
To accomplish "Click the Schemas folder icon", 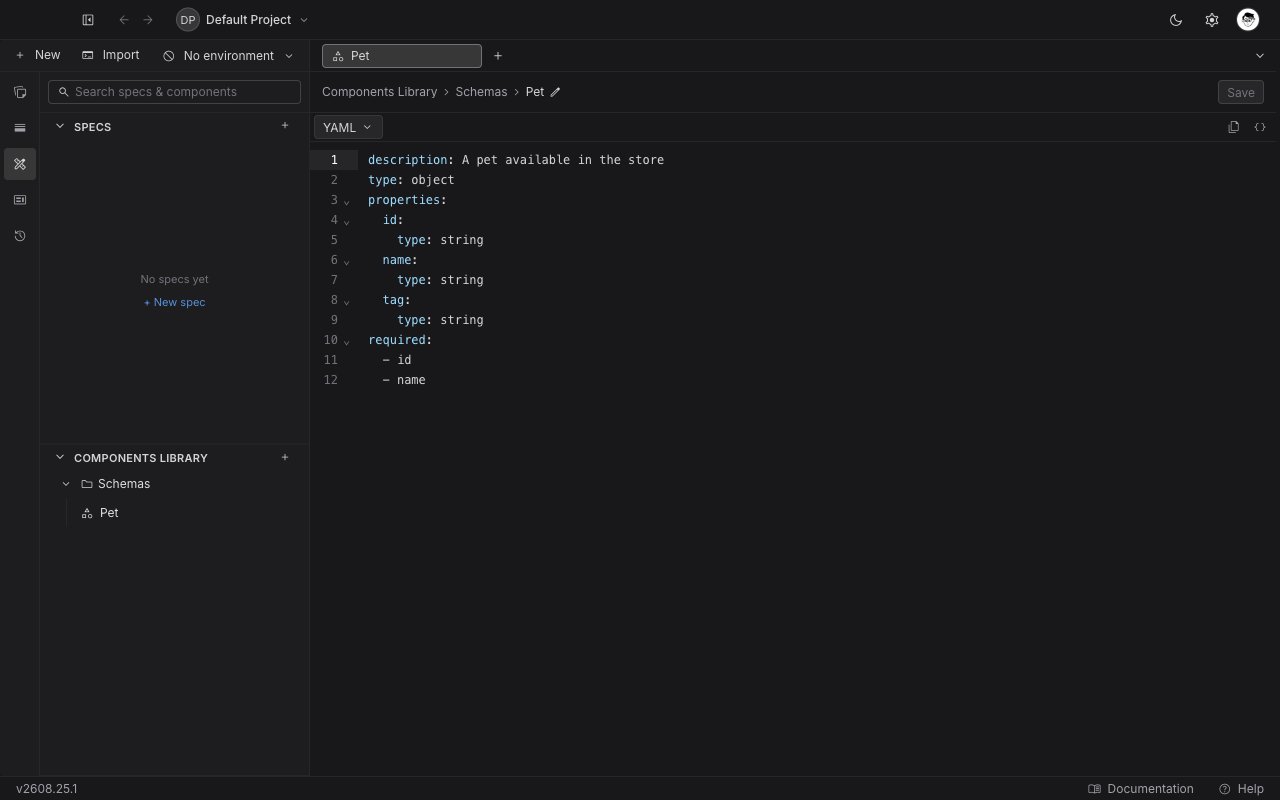I will tap(87, 484).
